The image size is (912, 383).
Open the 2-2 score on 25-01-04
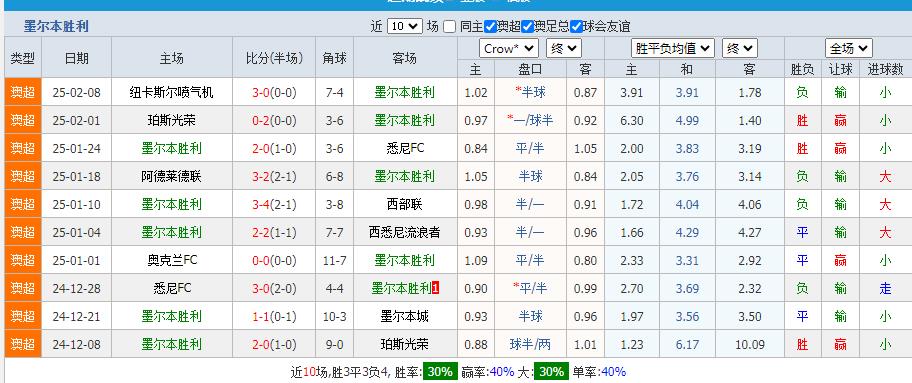(x=261, y=232)
